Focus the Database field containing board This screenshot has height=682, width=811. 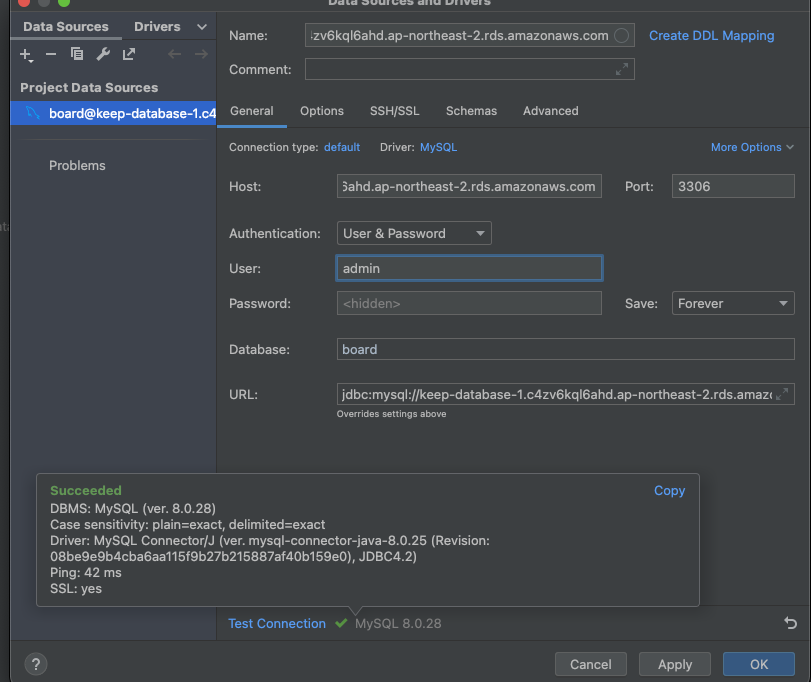pos(565,349)
